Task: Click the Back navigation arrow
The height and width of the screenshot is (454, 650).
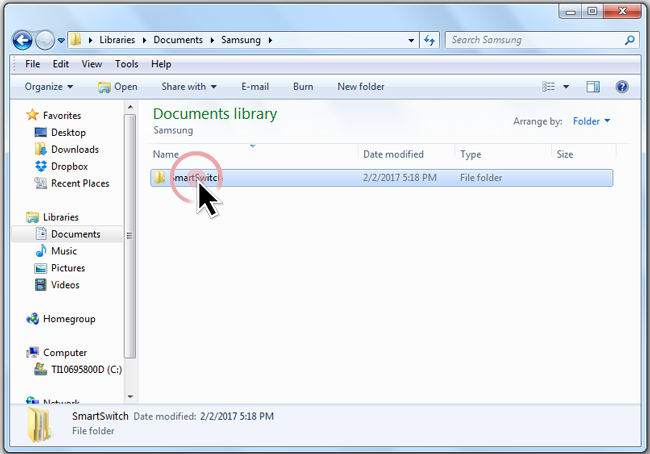Action: coord(22,40)
